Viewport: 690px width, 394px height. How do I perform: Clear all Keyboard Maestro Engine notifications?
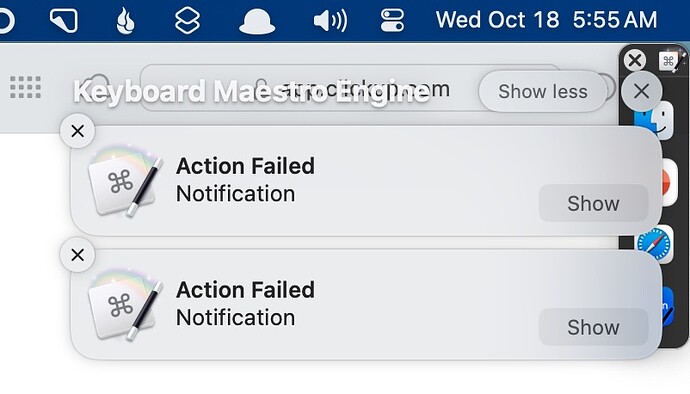pos(642,92)
